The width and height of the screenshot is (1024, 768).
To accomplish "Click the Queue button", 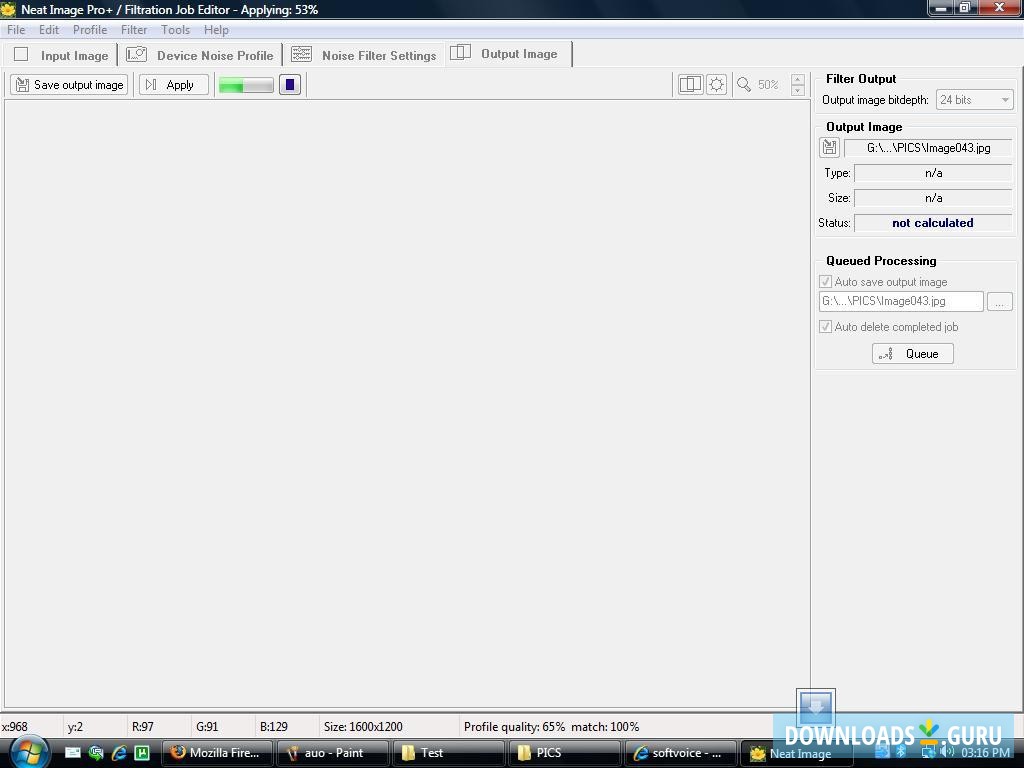I will point(912,354).
